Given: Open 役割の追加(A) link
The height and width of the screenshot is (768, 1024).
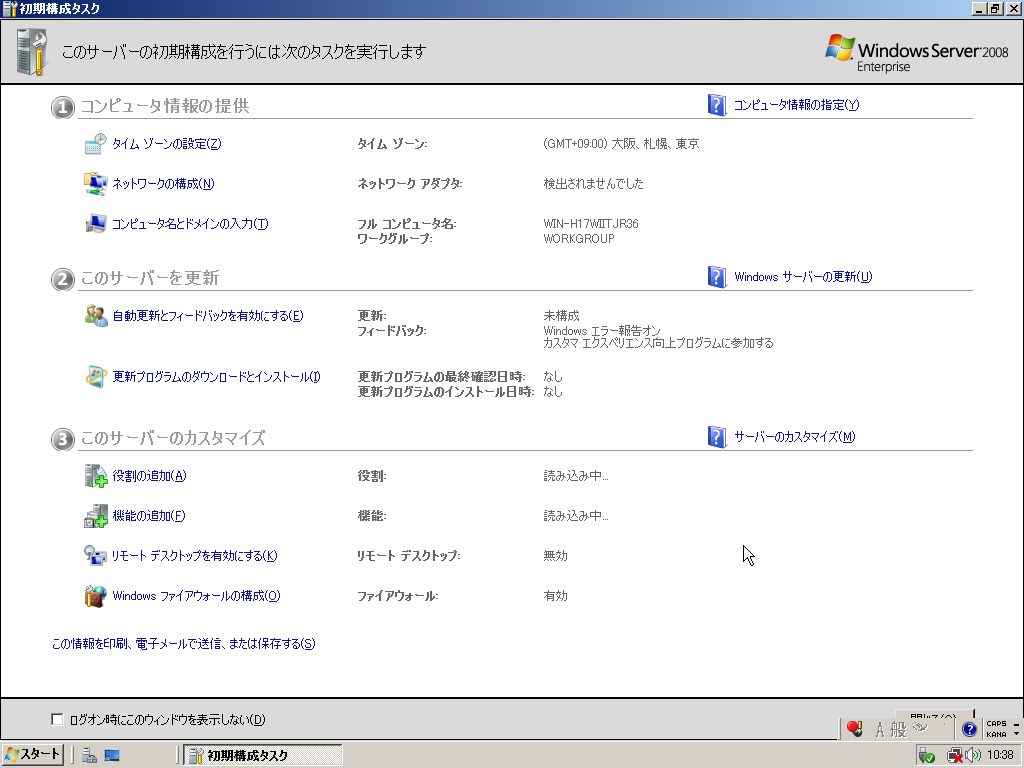Looking at the screenshot, I should pyautogui.click(x=149, y=475).
